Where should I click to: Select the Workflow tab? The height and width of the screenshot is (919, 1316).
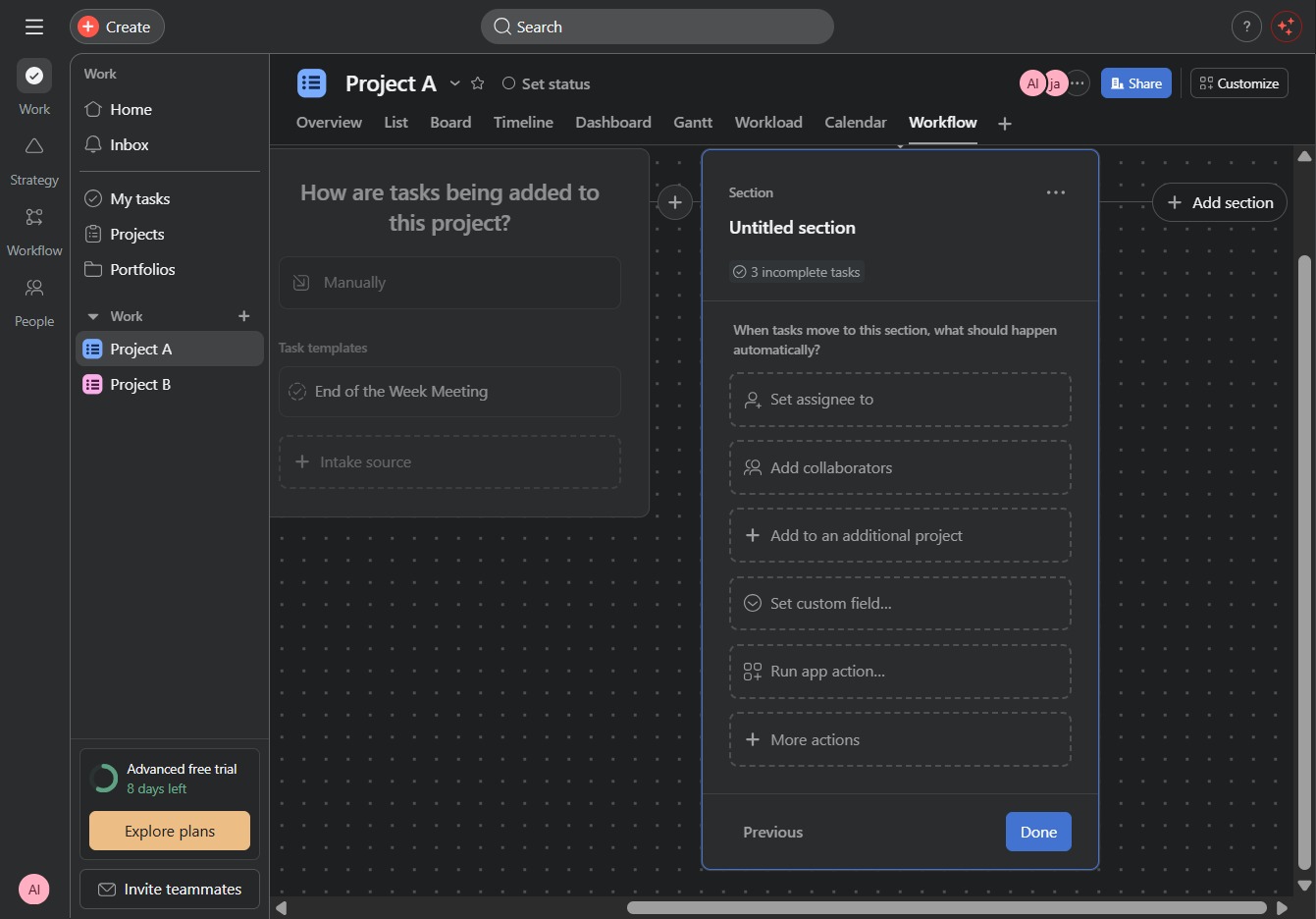pos(943,123)
